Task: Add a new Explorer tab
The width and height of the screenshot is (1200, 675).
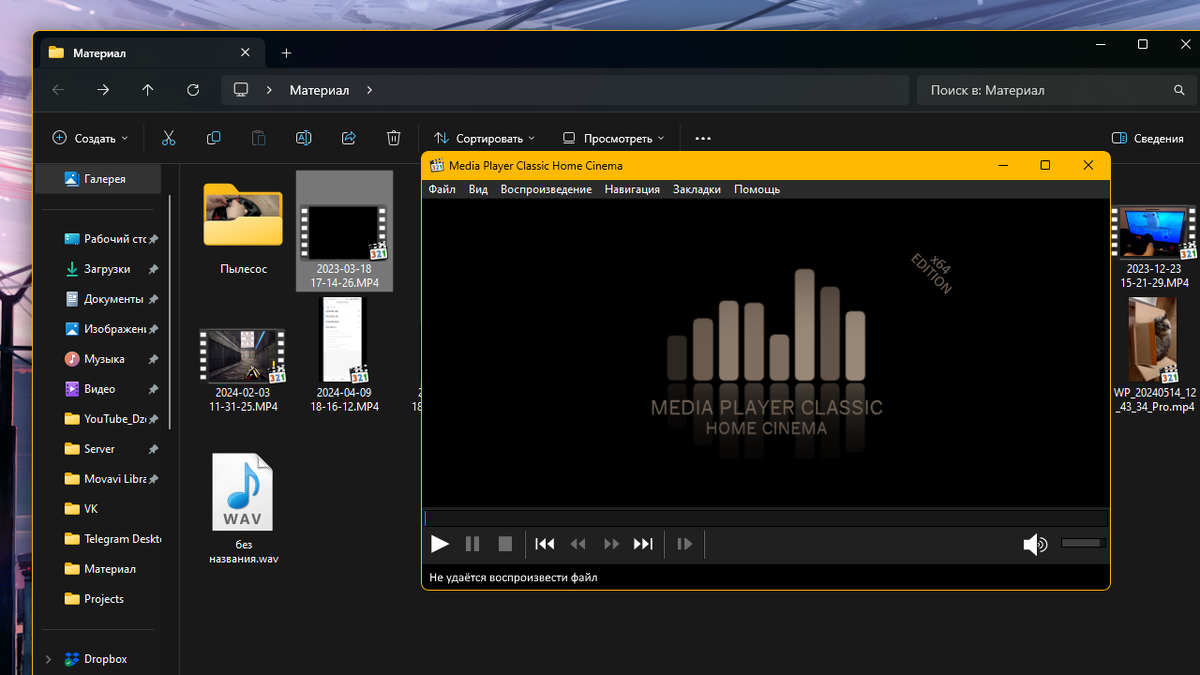Action: coord(286,53)
